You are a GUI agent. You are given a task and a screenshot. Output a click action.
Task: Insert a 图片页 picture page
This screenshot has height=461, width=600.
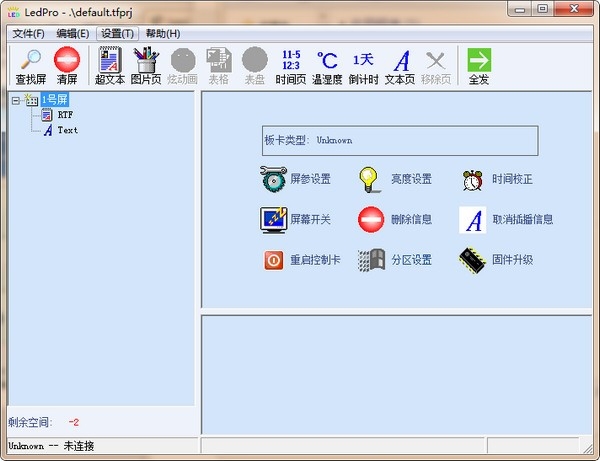click(146, 66)
